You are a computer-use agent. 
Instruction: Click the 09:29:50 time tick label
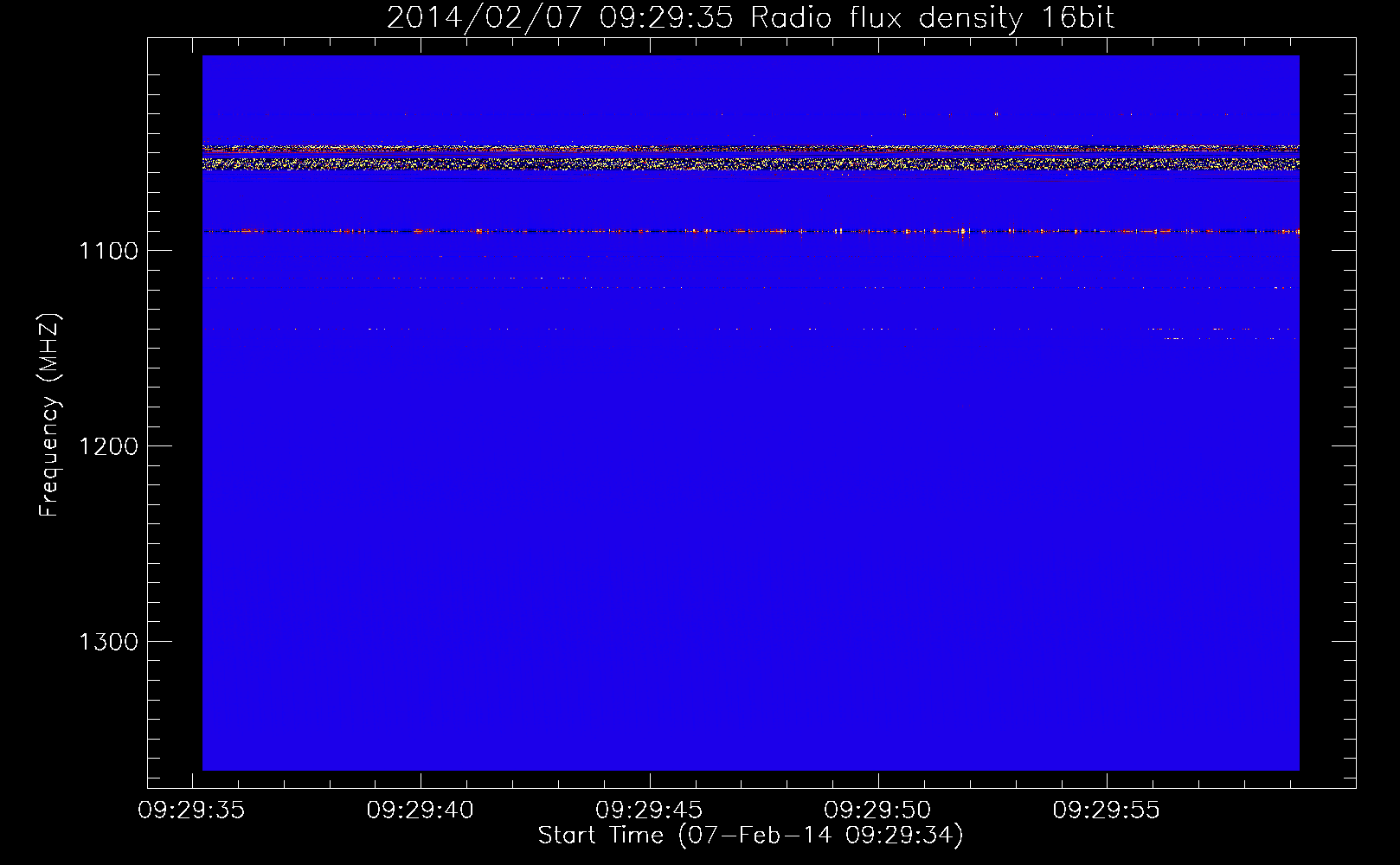(877, 811)
